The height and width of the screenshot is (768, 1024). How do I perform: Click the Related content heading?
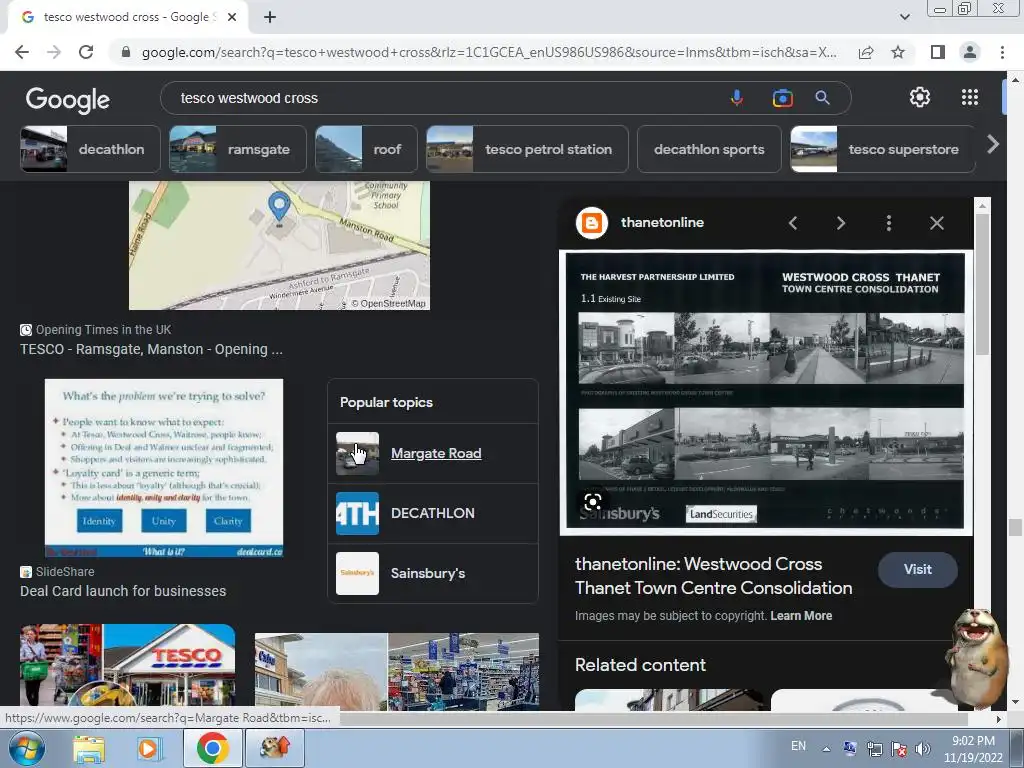point(640,665)
